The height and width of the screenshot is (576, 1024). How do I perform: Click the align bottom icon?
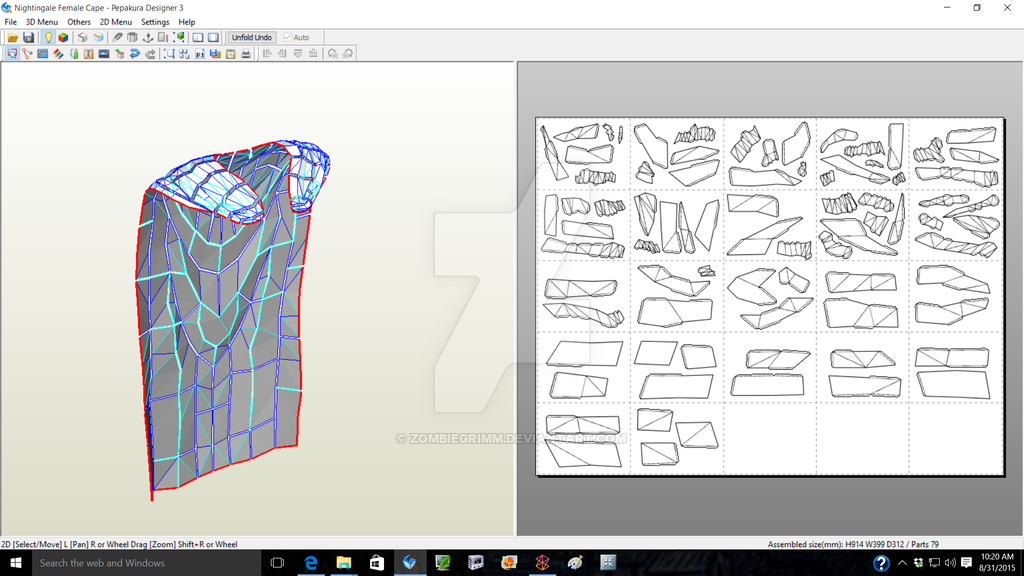pos(313,54)
